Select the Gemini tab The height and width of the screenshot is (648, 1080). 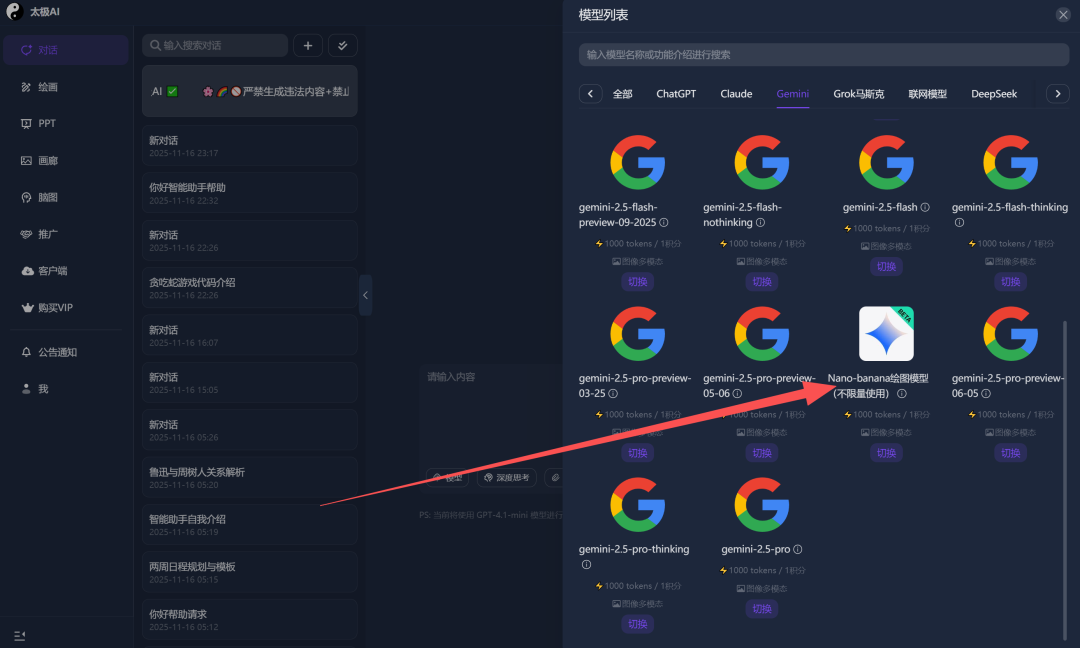pos(793,94)
